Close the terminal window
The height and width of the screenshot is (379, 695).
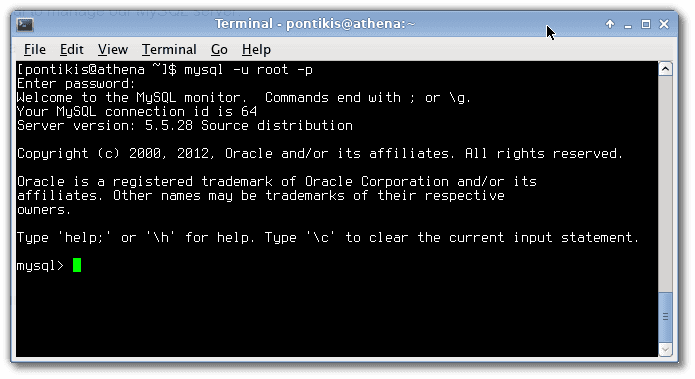pos(664,24)
